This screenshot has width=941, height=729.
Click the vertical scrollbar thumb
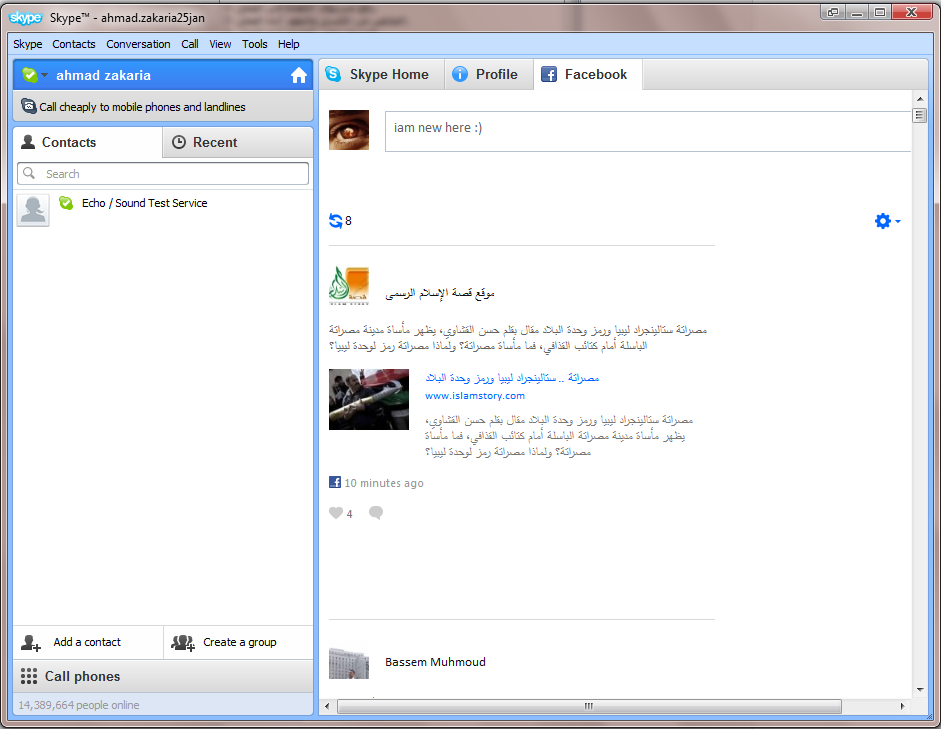point(919,115)
